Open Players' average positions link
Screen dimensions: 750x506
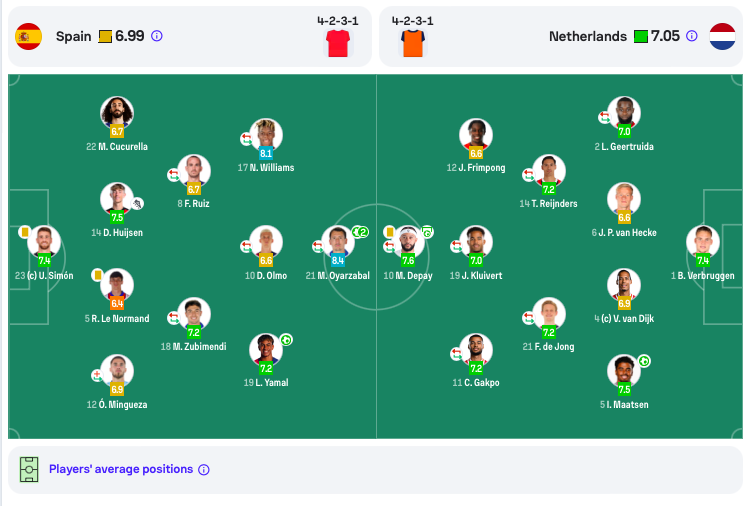(x=121, y=469)
